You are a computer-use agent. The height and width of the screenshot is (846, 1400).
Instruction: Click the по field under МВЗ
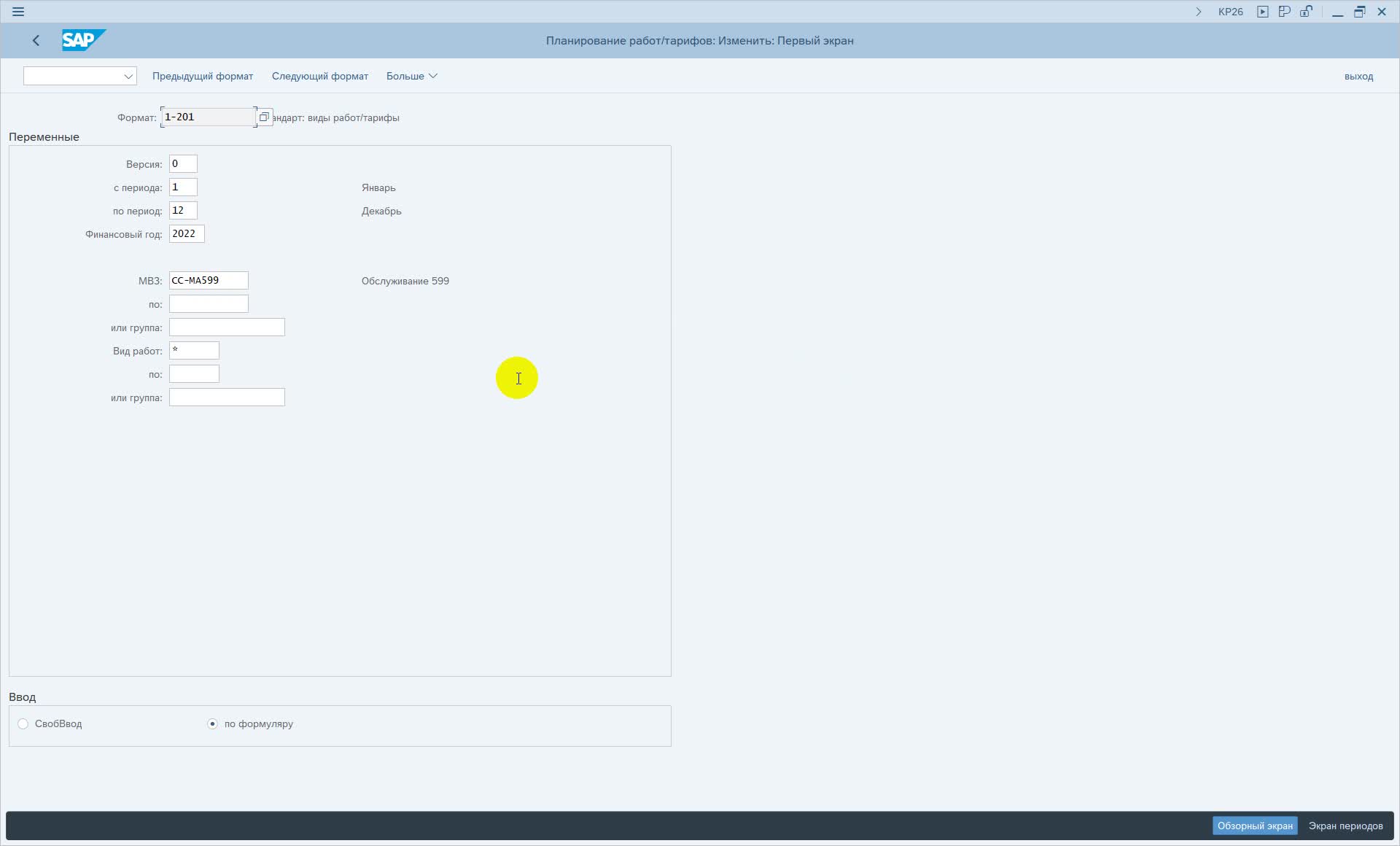pyautogui.click(x=209, y=304)
